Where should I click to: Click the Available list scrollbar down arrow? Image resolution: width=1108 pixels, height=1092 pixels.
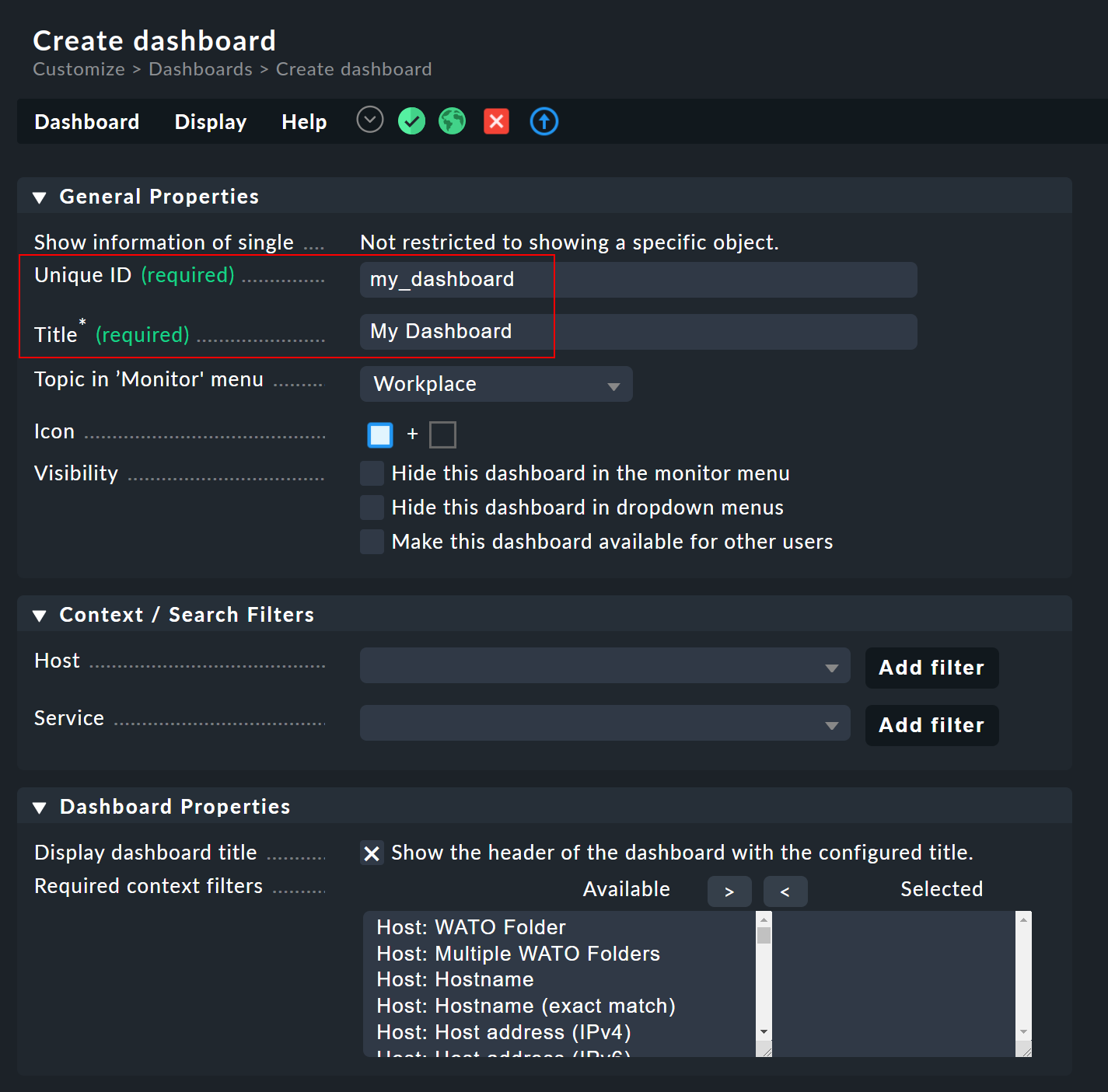click(x=764, y=1032)
